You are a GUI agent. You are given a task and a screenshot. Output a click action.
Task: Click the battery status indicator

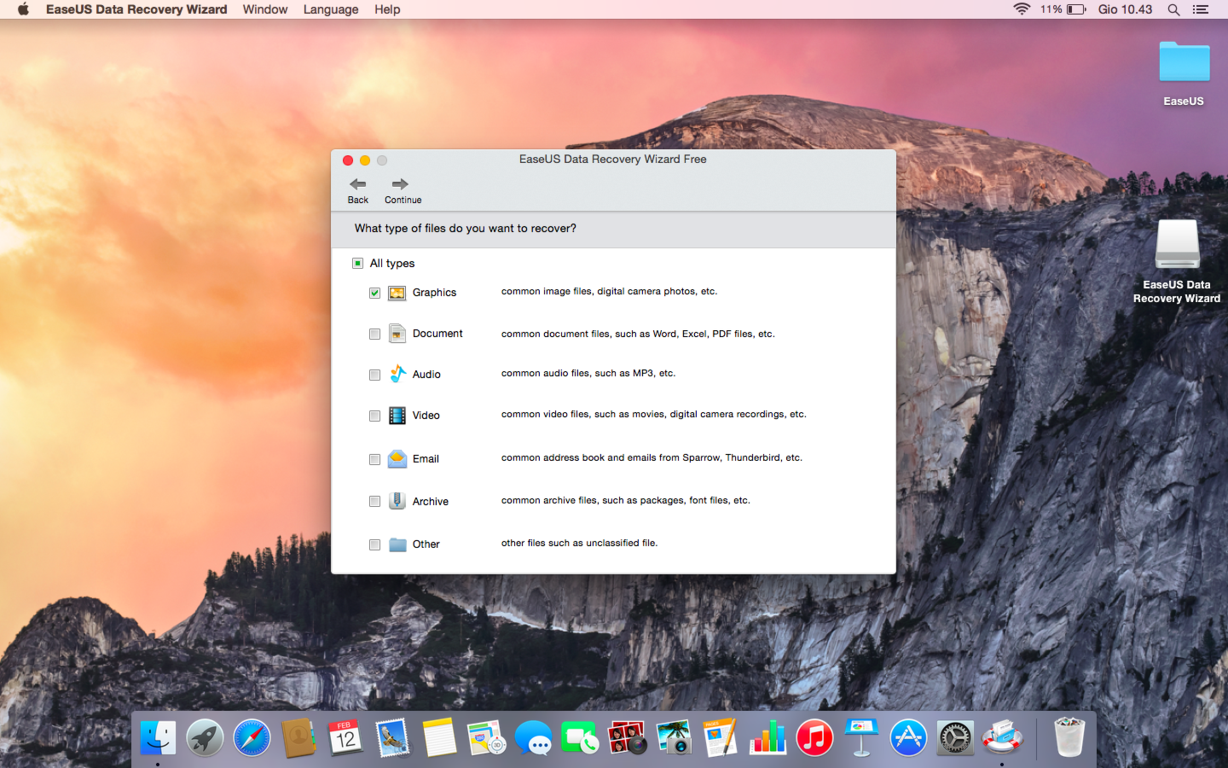pos(1063,9)
